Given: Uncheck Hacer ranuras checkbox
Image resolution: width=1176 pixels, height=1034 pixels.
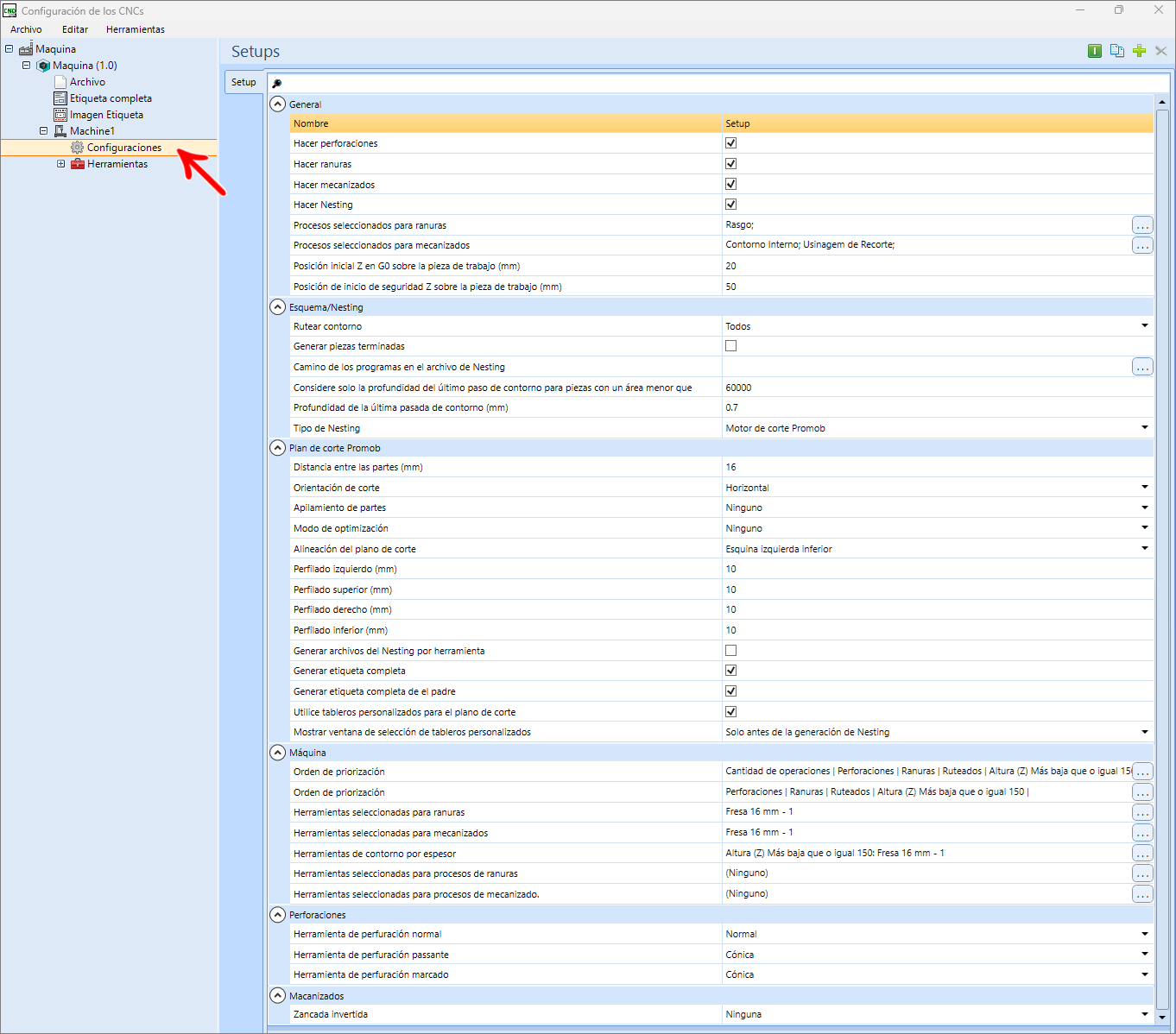Looking at the screenshot, I should click(x=731, y=163).
